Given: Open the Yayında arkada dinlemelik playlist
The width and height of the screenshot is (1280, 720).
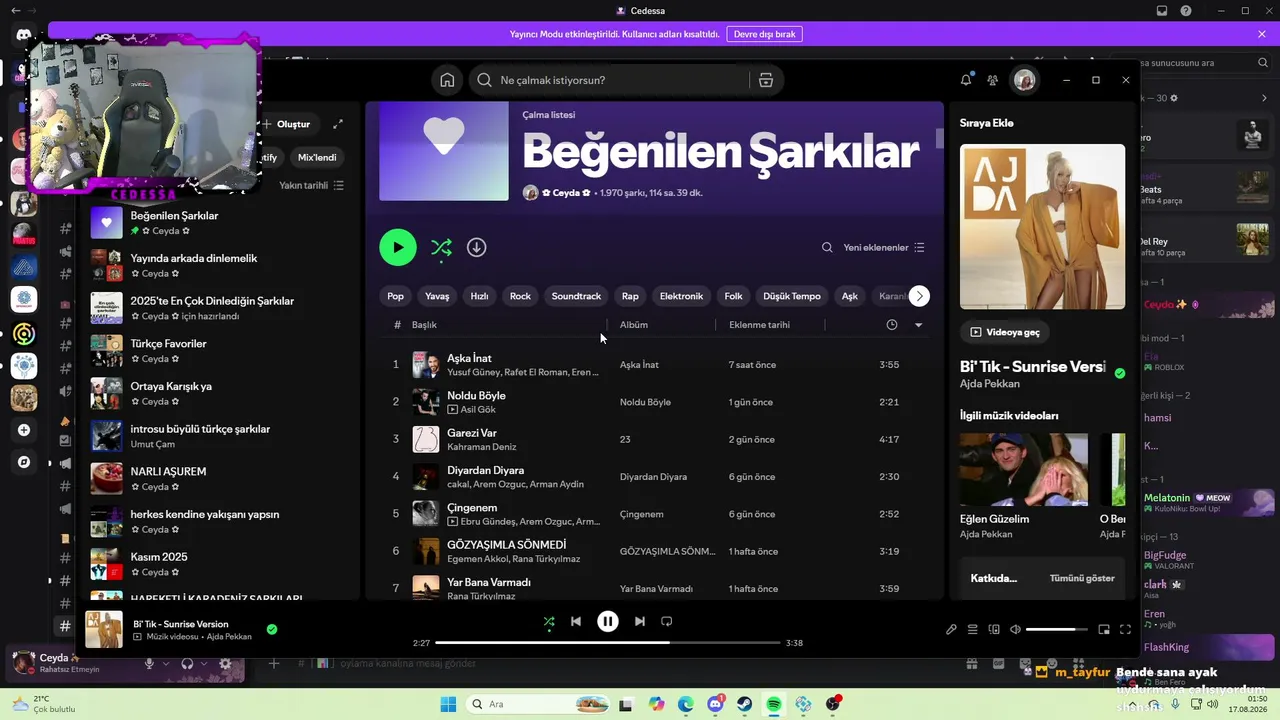Looking at the screenshot, I should (220, 265).
